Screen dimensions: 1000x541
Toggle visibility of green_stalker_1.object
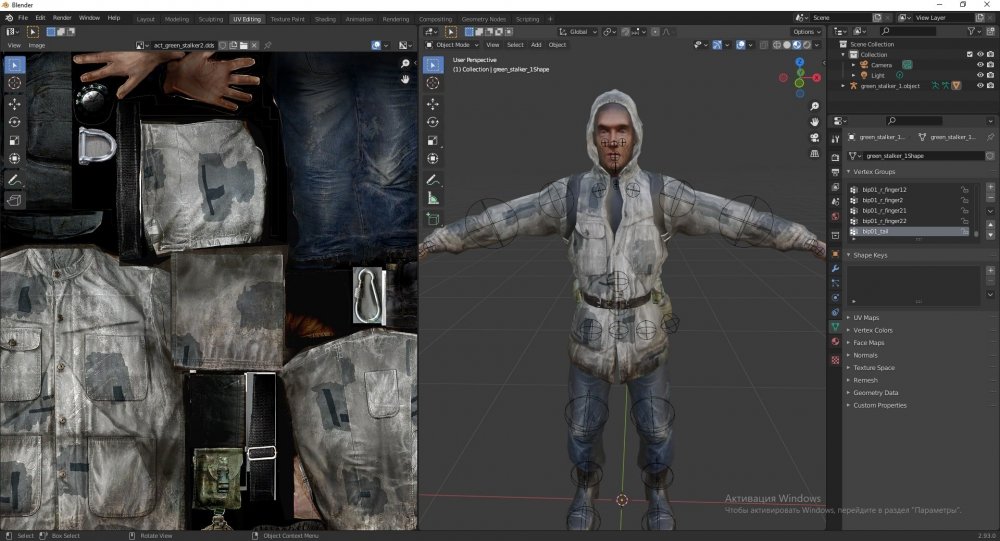tap(979, 85)
